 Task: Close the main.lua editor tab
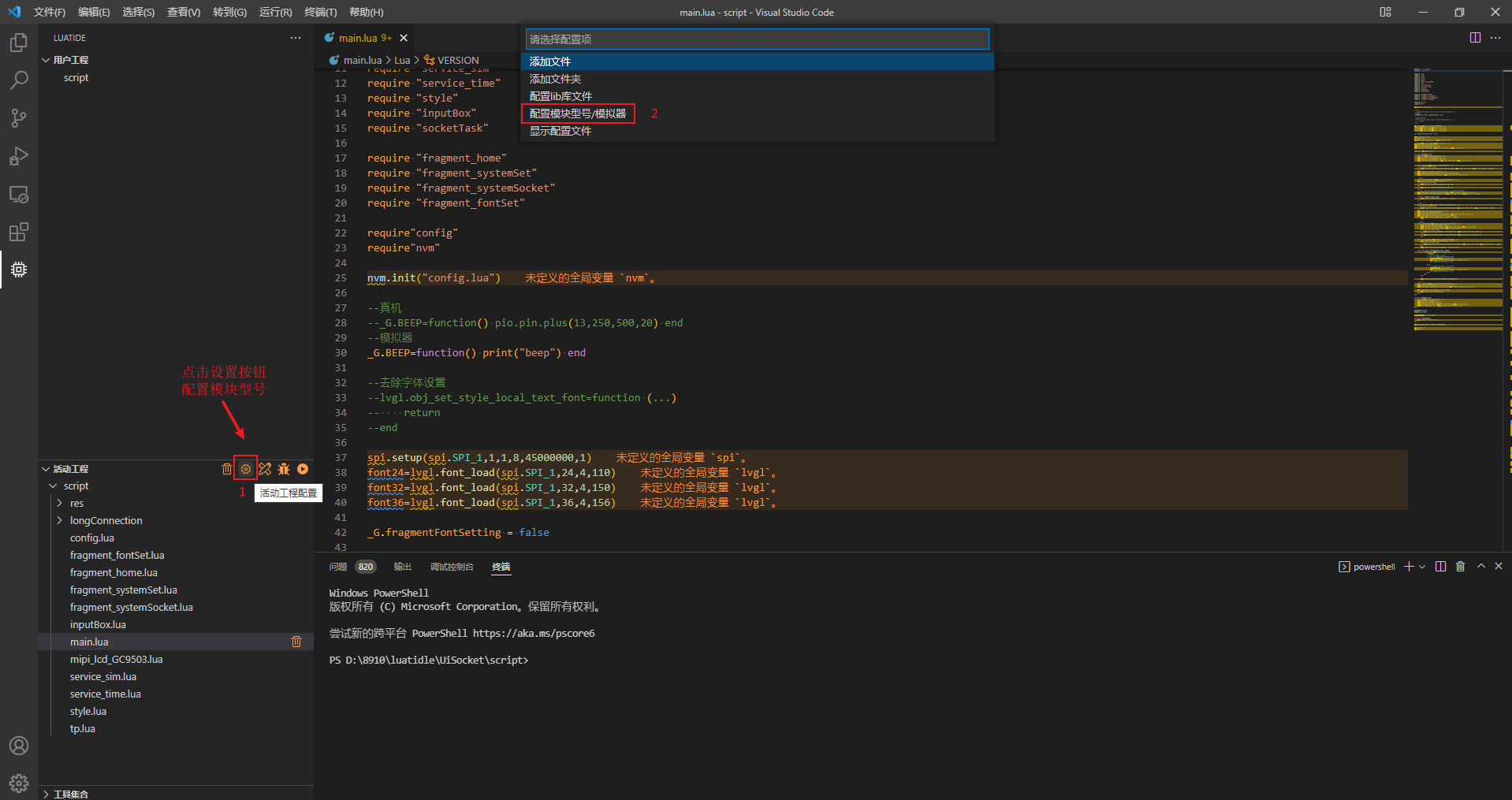(404, 38)
